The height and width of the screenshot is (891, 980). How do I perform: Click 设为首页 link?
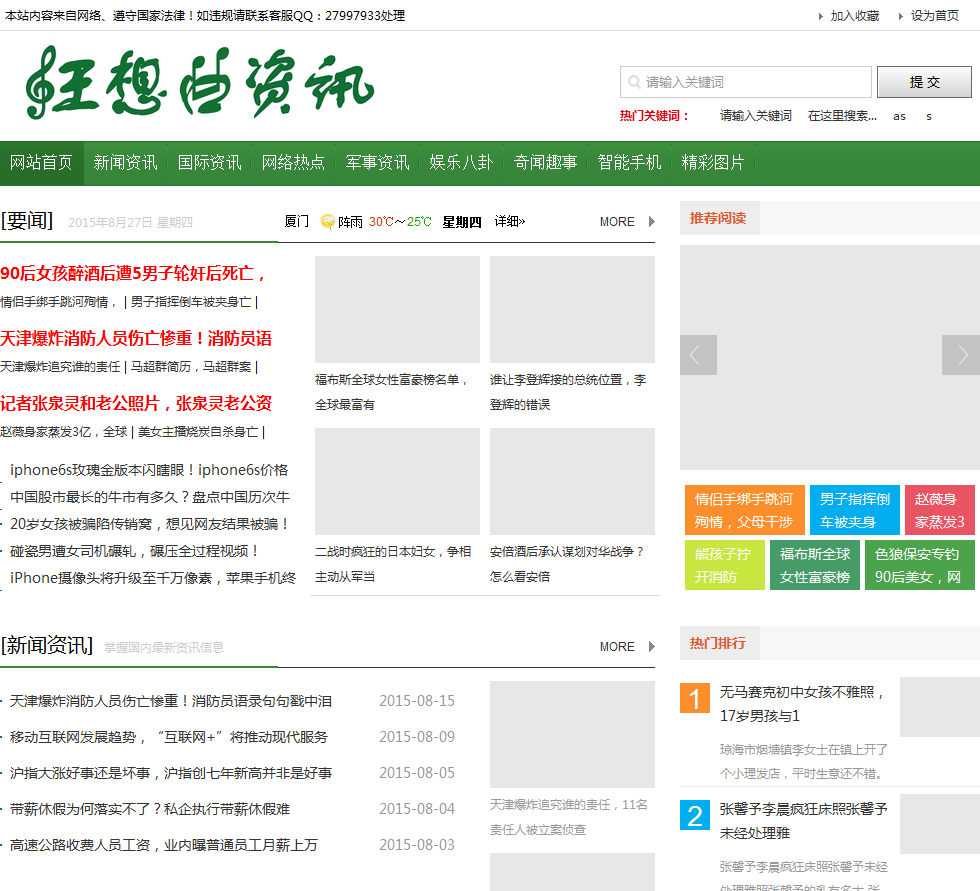[x=934, y=16]
